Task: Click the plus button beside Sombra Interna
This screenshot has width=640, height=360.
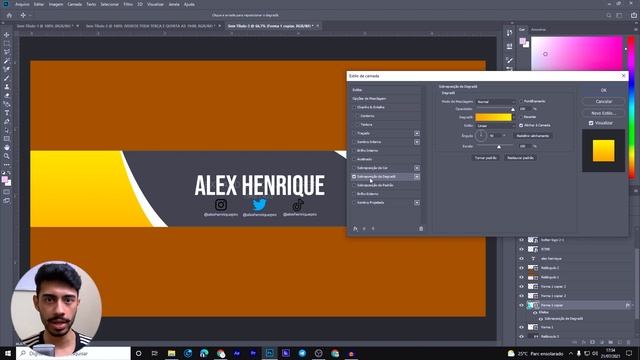Action: [417, 142]
